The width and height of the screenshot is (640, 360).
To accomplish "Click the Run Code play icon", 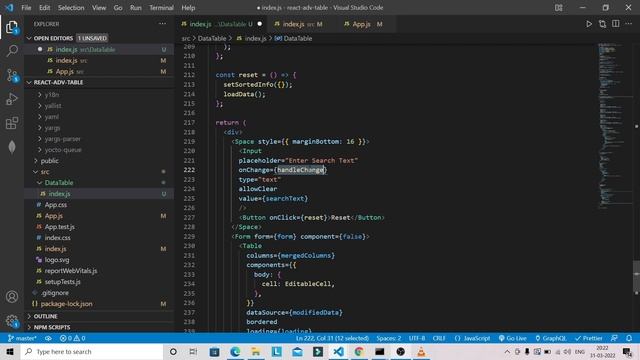I will 589,24.
